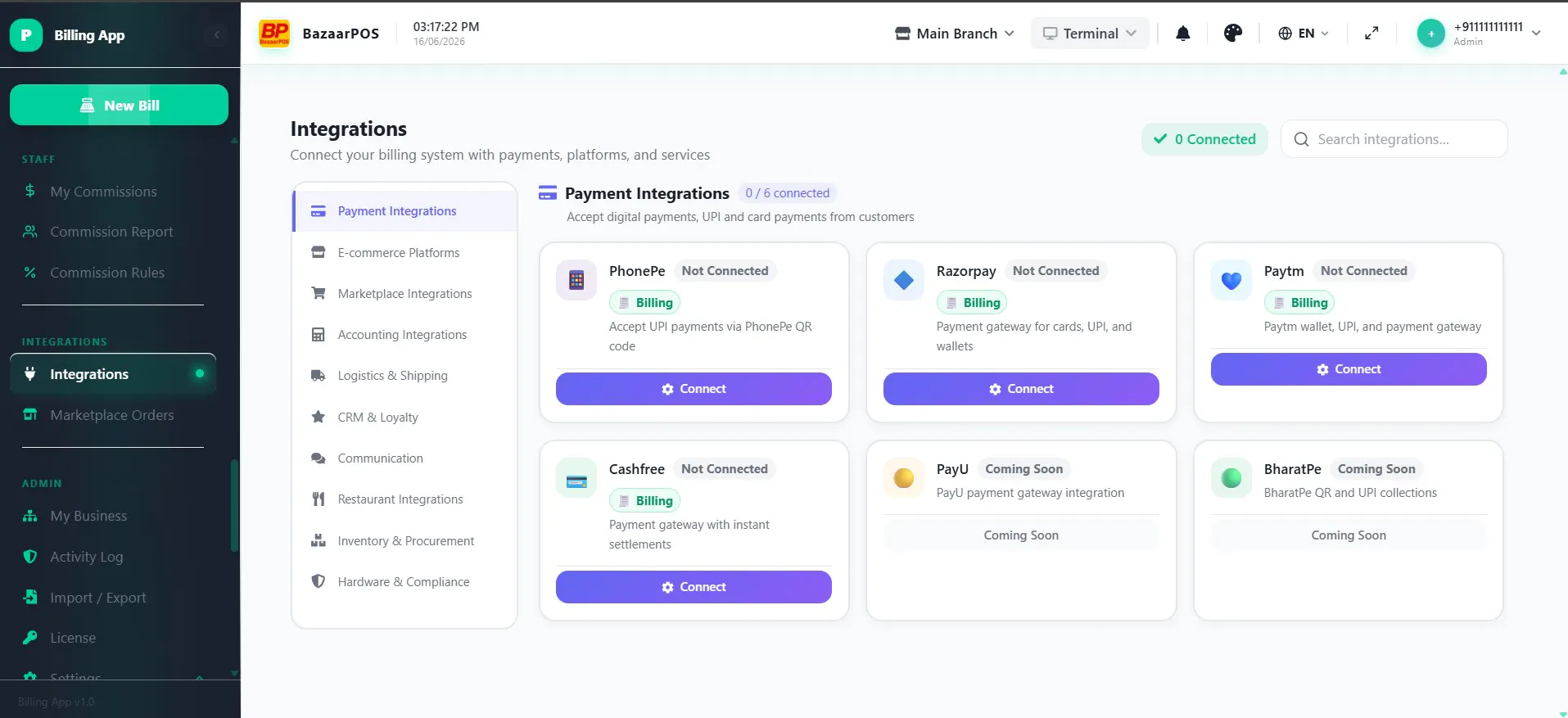Image resolution: width=1568 pixels, height=718 pixels.
Task: Select the Inventory & Procurement category
Action: click(404, 541)
